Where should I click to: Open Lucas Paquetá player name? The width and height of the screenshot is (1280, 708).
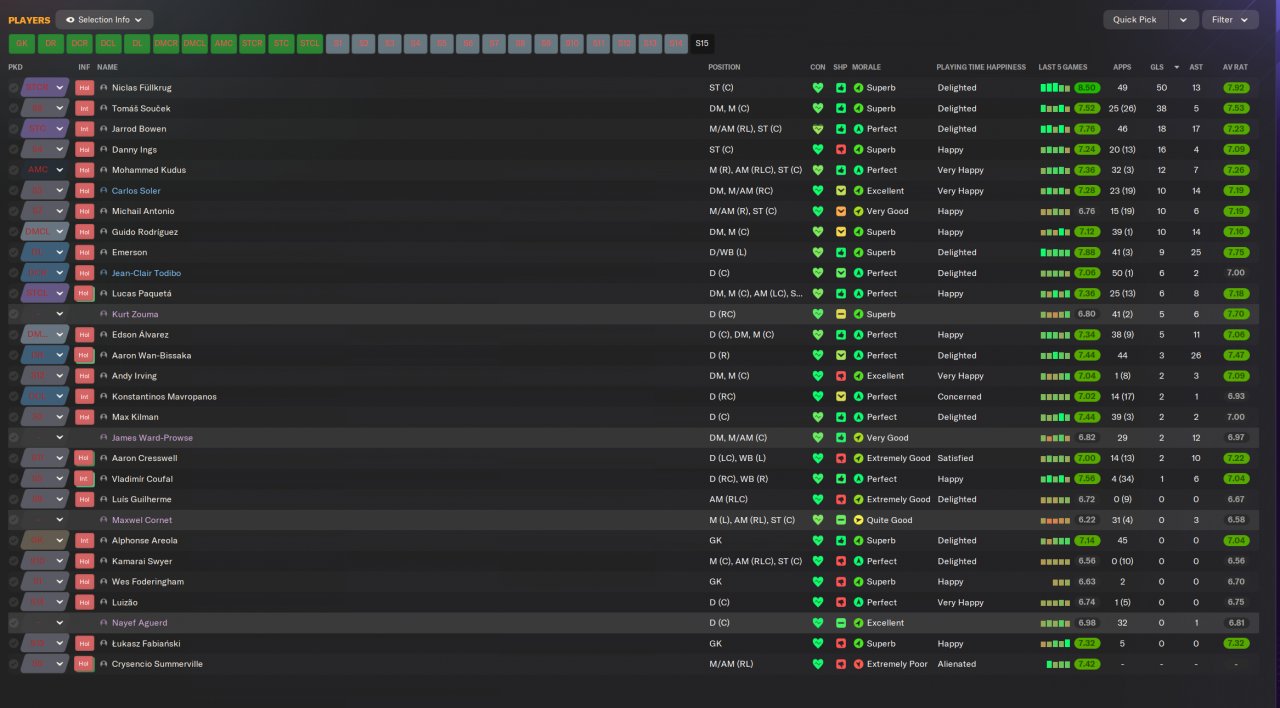coord(142,294)
